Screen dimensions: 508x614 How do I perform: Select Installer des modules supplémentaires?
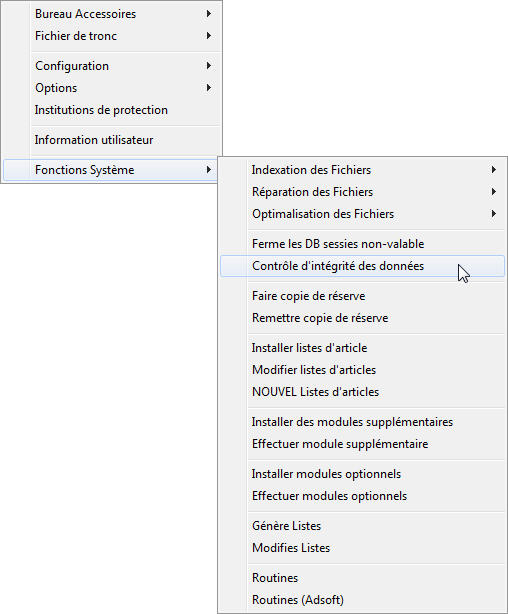click(362, 422)
